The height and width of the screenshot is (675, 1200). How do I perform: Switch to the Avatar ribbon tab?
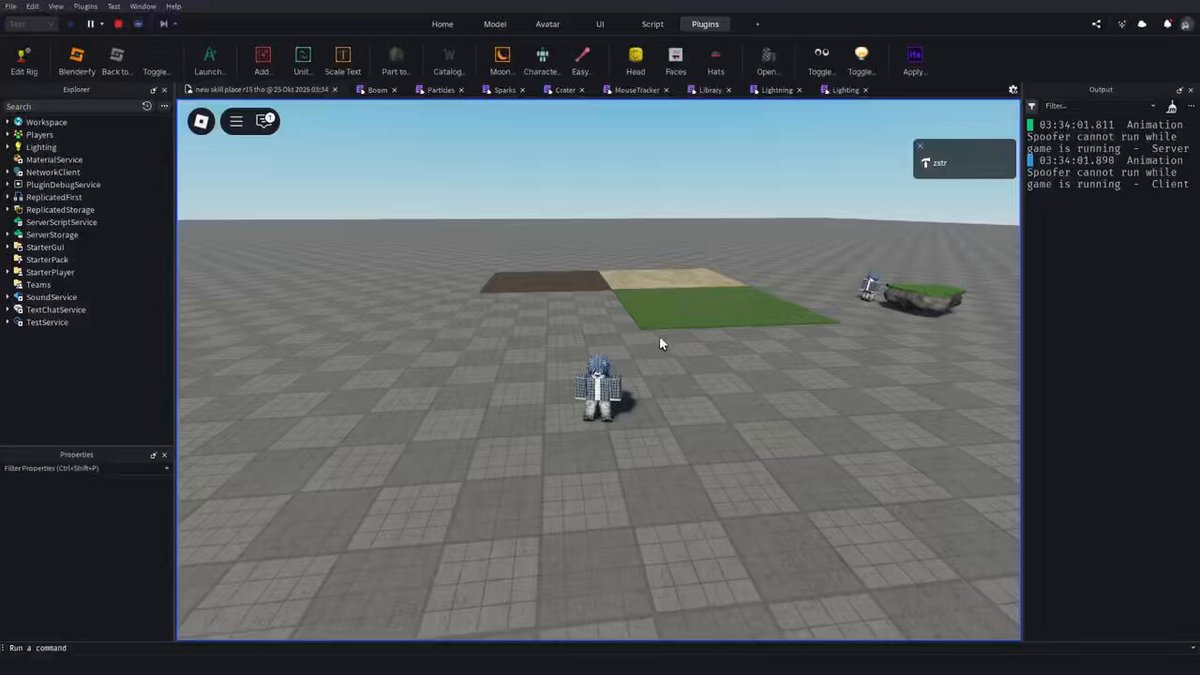click(x=548, y=24)
